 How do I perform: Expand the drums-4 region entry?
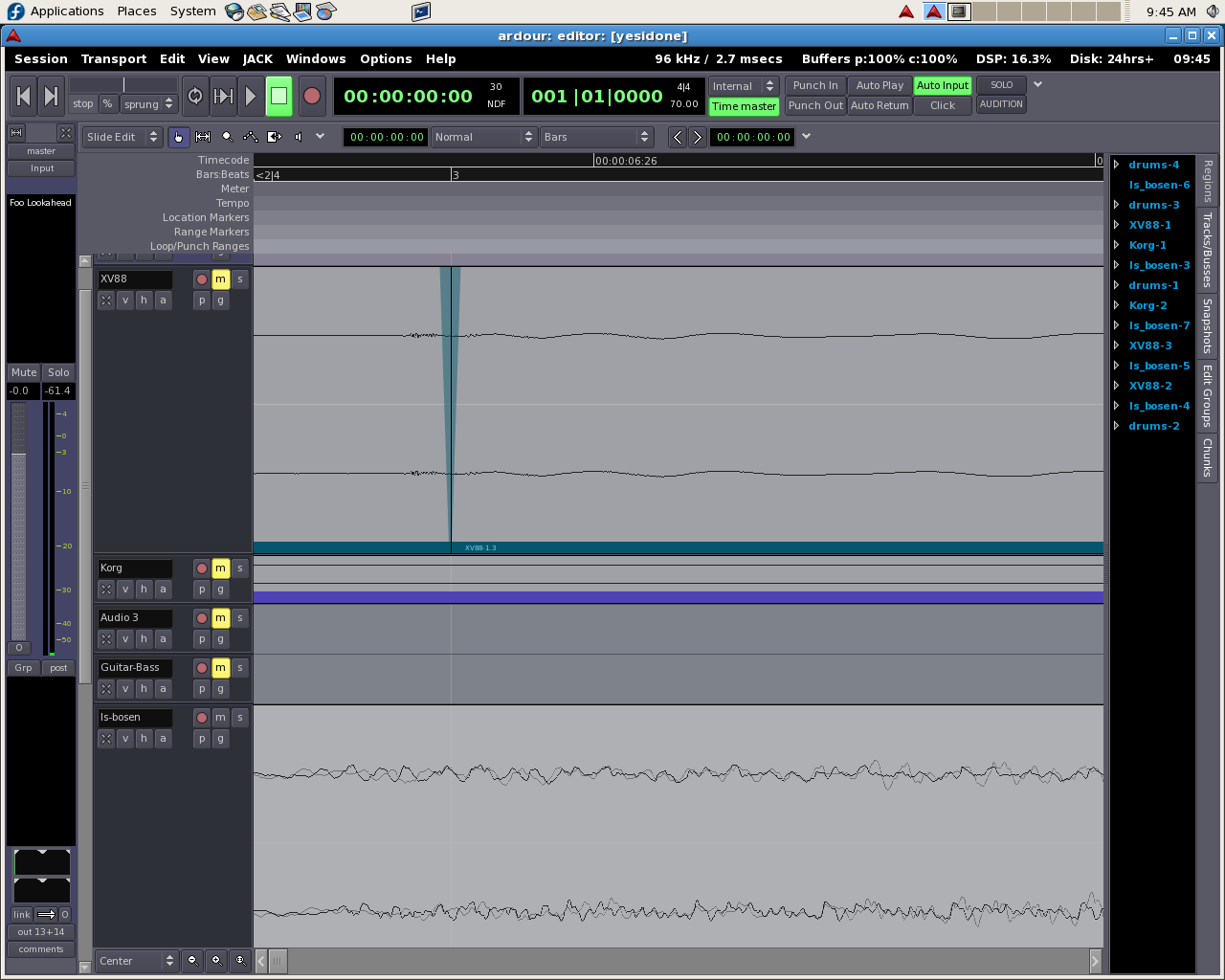tap(1117, 165)
